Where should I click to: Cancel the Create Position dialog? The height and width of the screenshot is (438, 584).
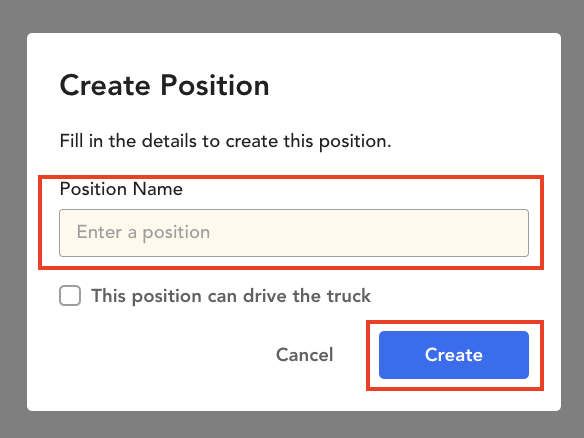point(304,355)
